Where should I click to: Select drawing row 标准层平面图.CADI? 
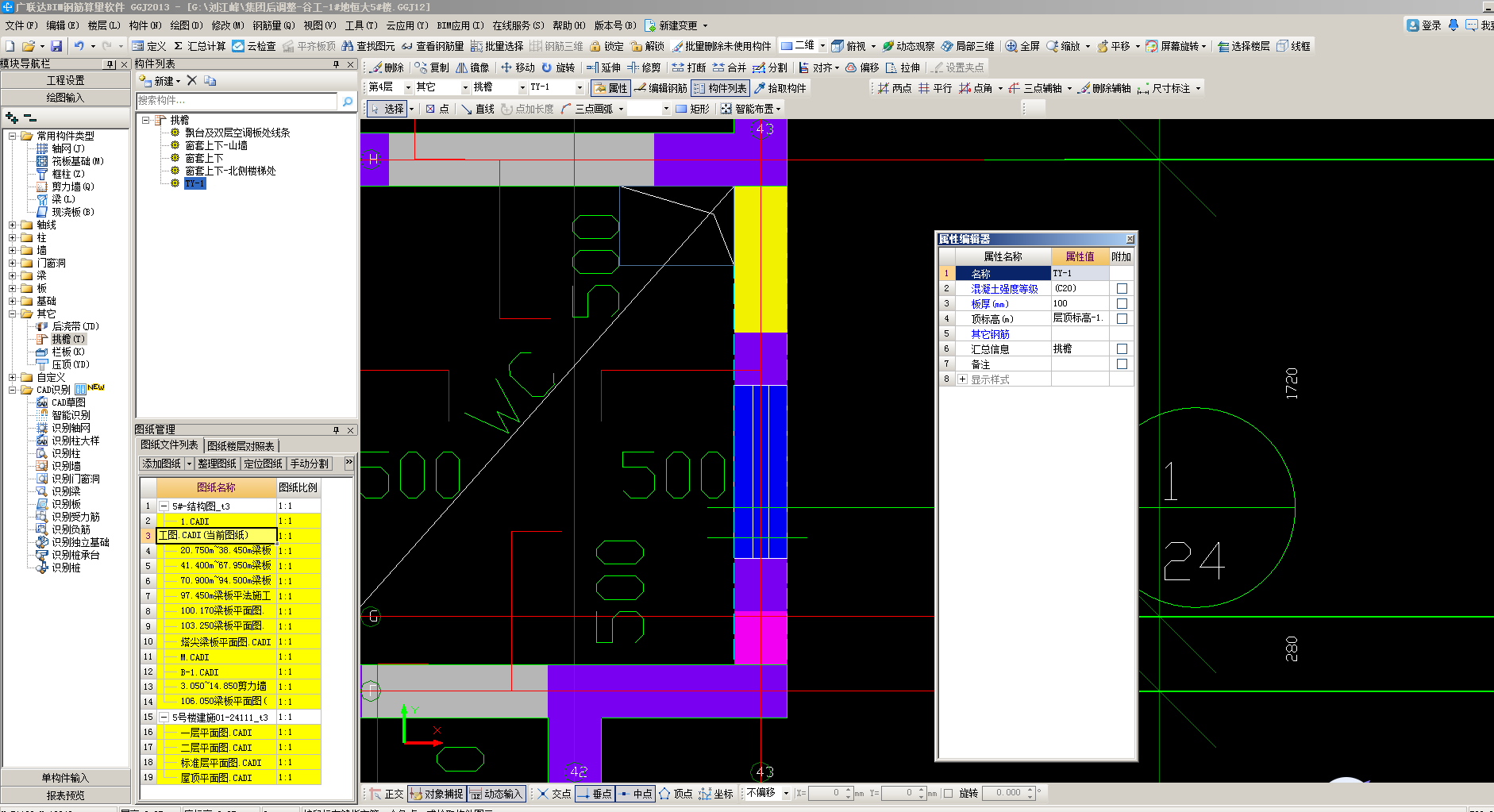221,763
